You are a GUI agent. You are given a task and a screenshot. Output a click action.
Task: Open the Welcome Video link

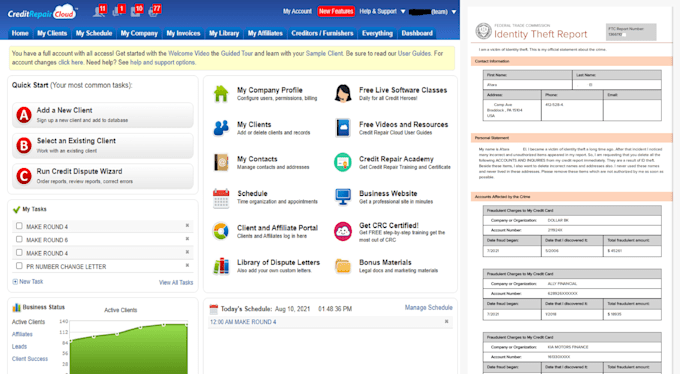pos(189,53)
